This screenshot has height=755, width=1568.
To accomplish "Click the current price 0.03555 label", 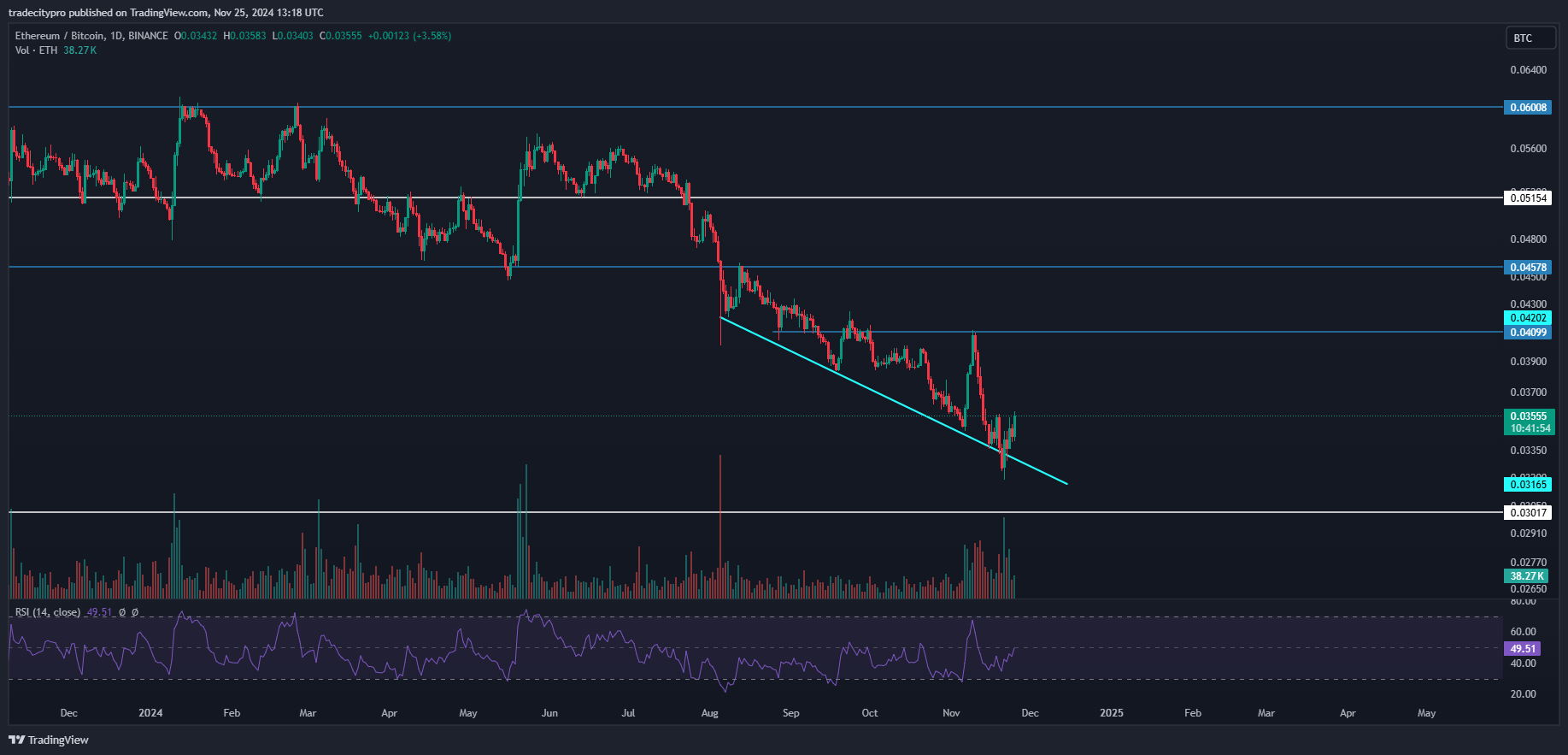I will click(1528, 416).
